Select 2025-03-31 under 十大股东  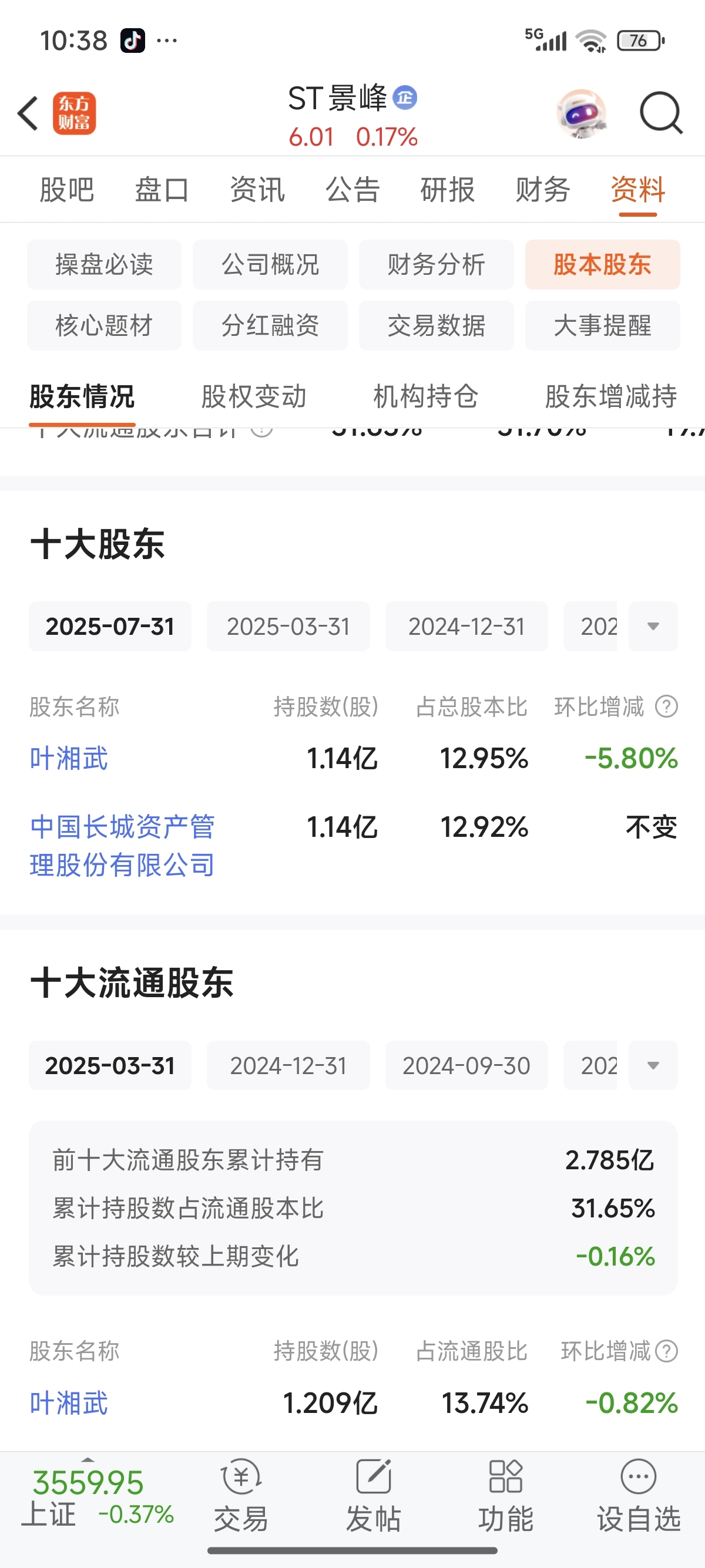coord(288,627)
